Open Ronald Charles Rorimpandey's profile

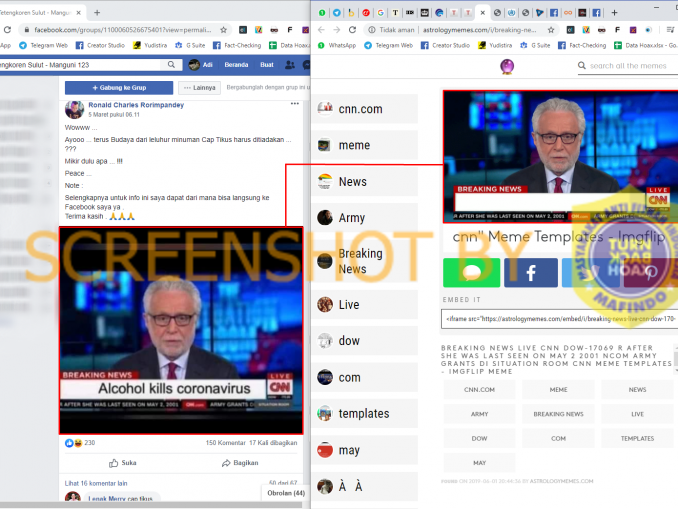(136, 105)
